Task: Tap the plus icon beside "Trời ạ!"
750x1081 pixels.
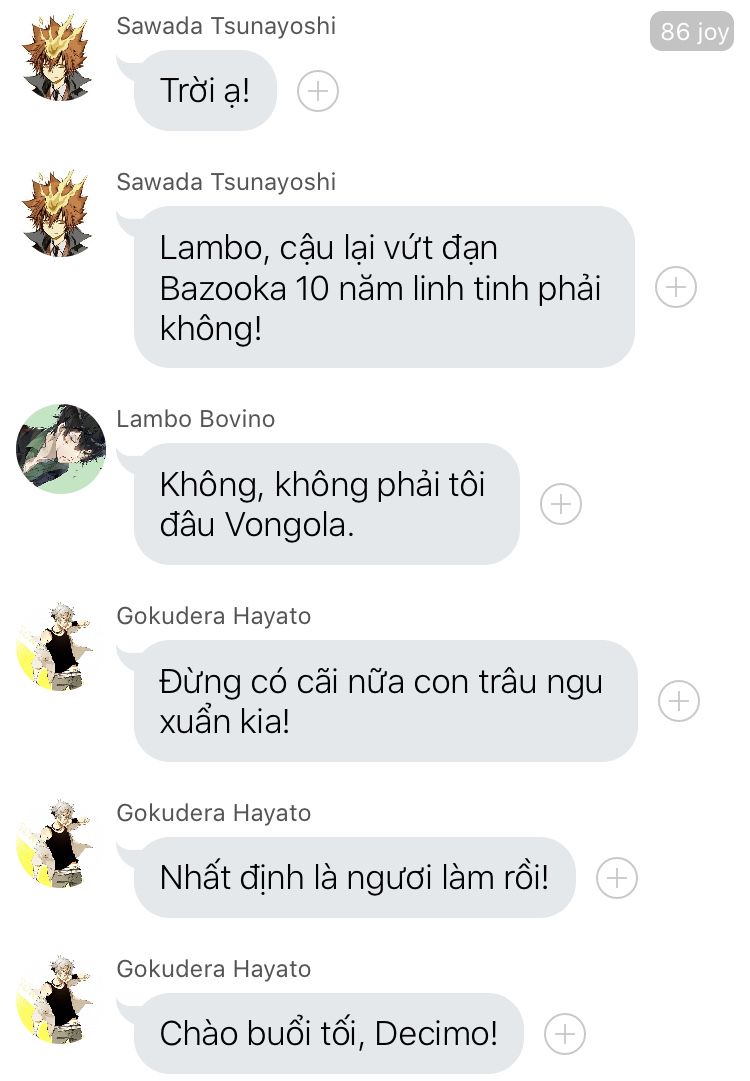Action: click(x=318, y=91)
